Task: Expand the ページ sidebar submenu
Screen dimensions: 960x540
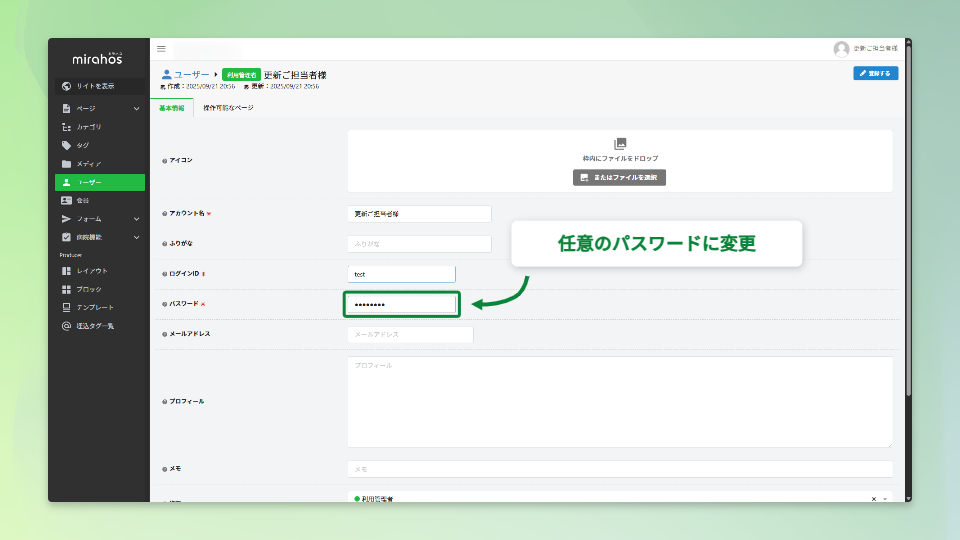Action: (136, 108)
